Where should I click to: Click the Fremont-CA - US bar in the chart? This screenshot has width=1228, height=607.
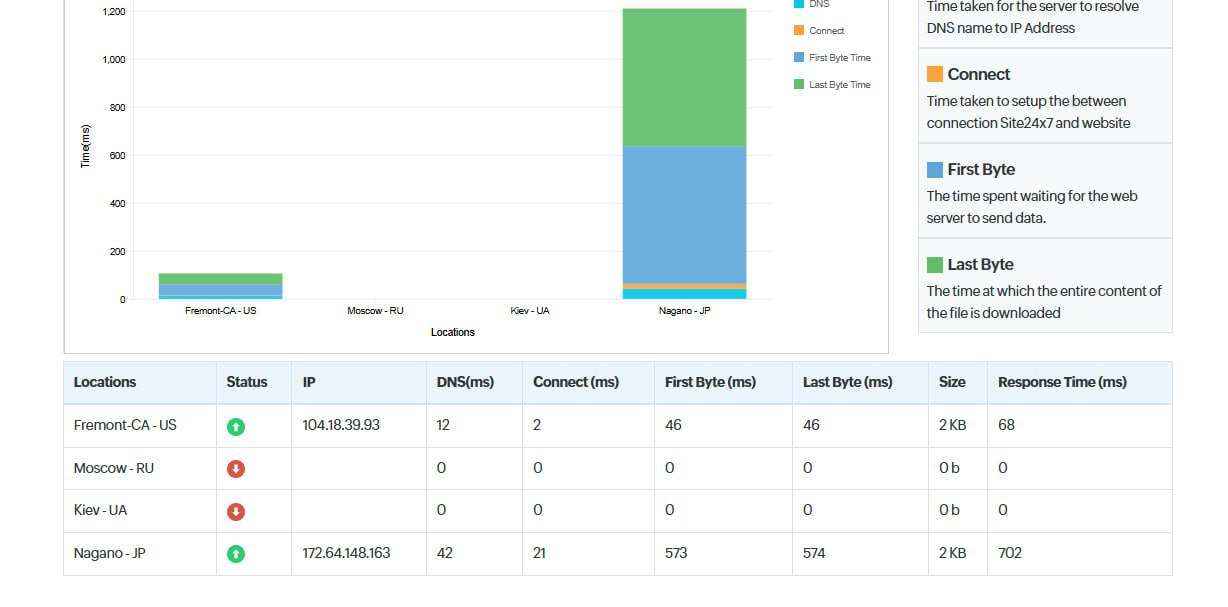click(x=221, y=286)
